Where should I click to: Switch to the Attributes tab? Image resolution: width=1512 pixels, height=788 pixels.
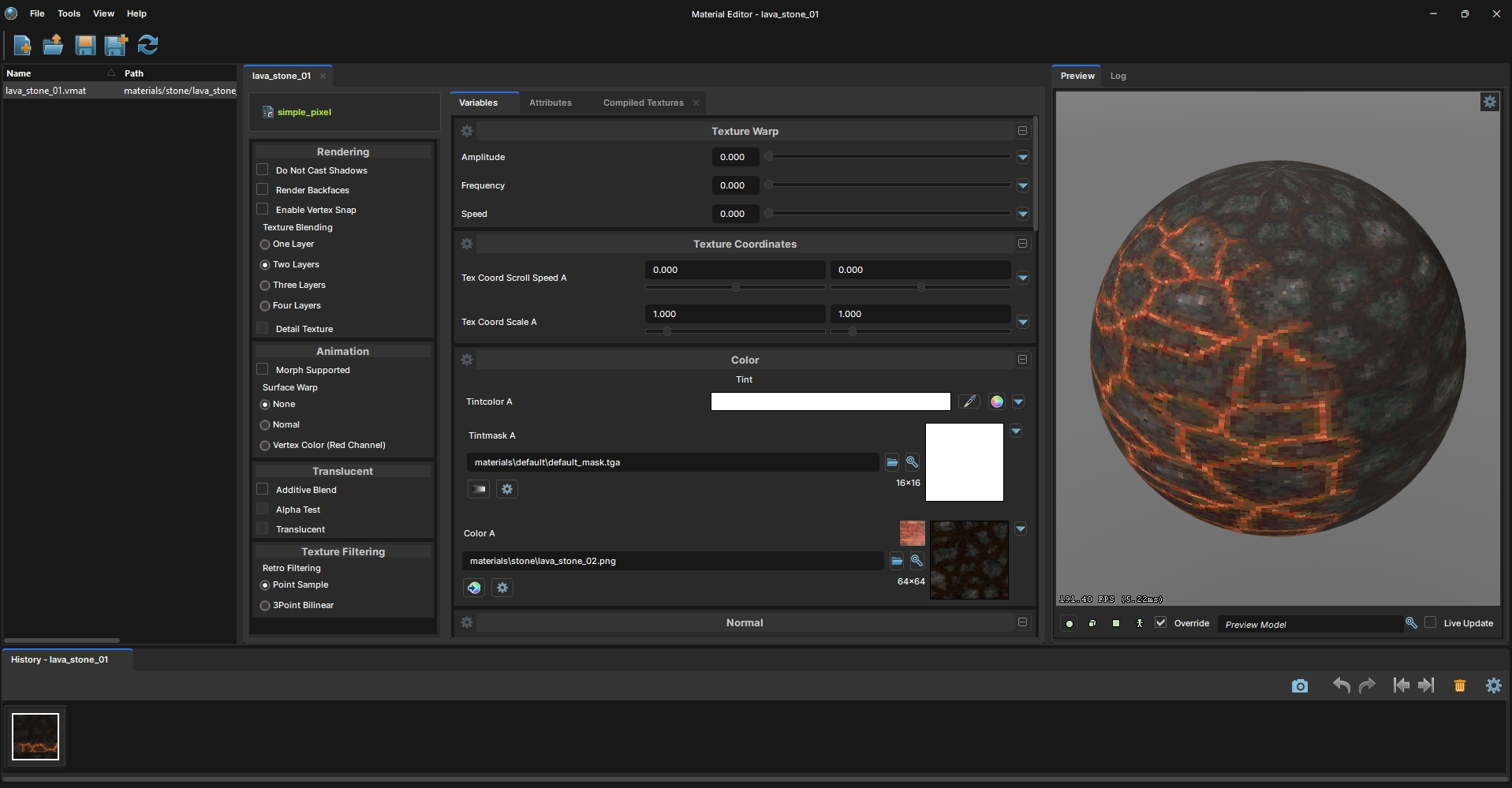point(550,103)
